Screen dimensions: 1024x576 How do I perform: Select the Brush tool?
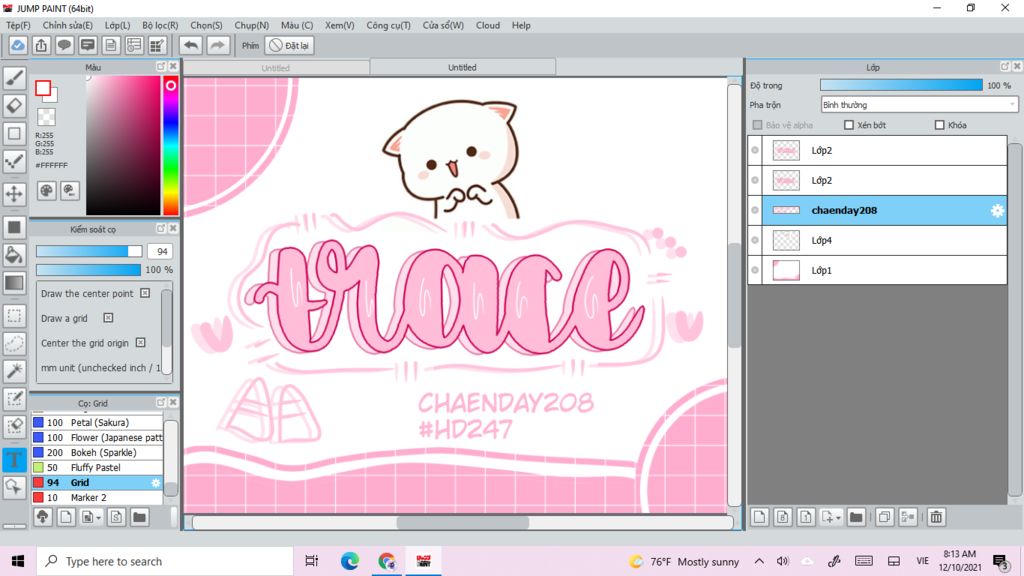tap(14, 78)
